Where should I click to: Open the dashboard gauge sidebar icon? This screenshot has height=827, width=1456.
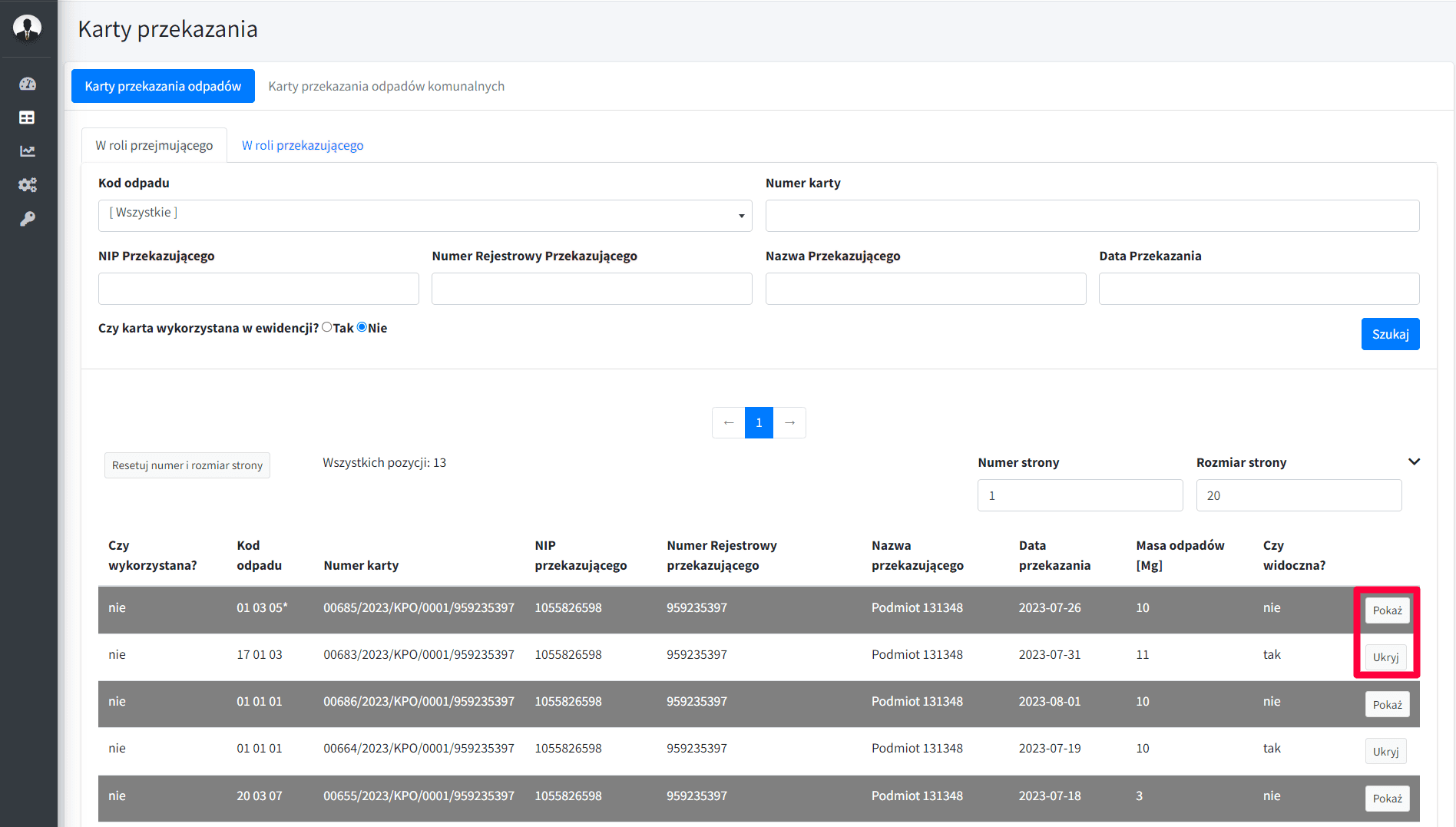(x=28, y=84)
